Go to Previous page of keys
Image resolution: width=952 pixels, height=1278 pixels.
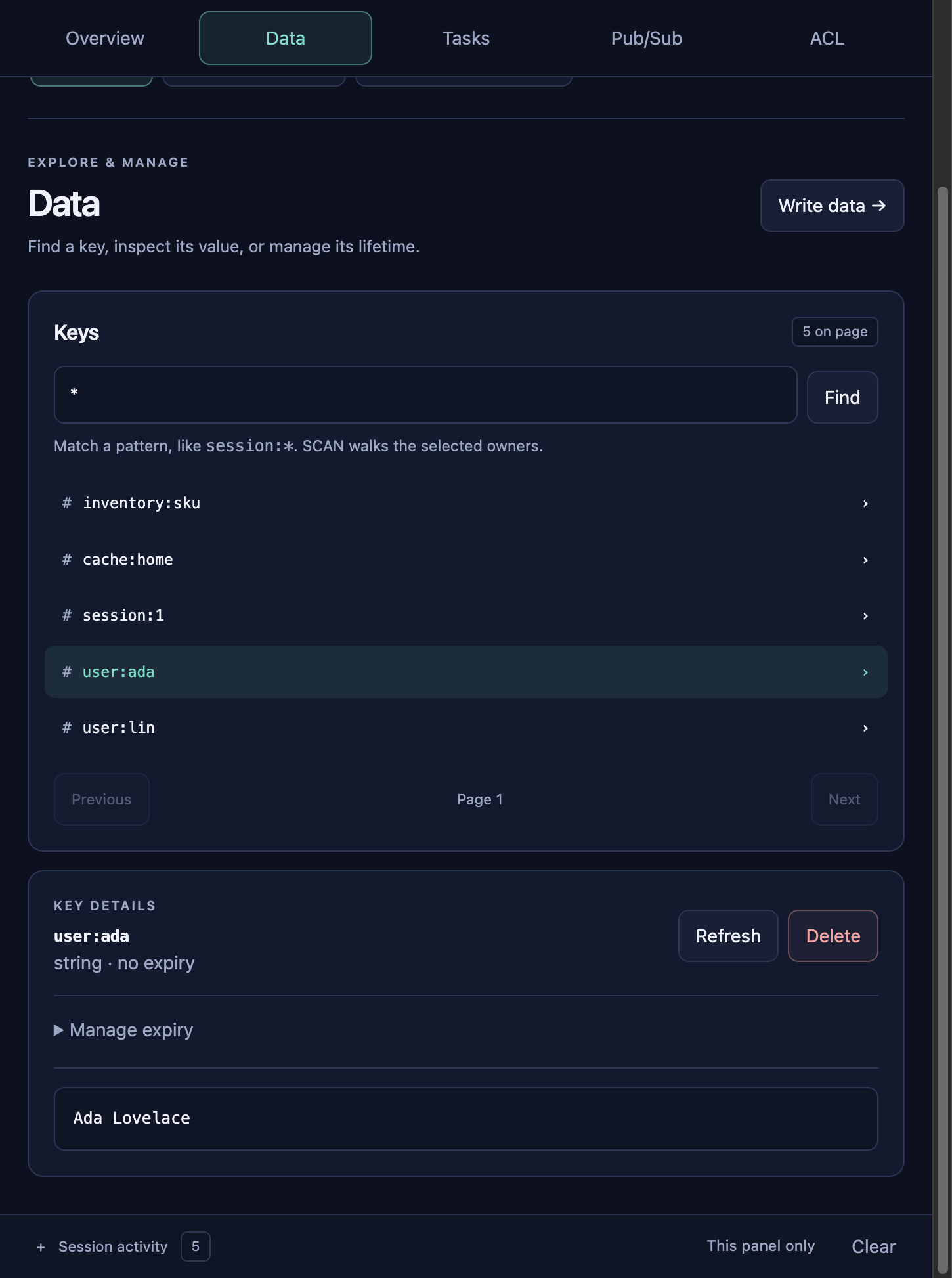(x=101, y=799)
